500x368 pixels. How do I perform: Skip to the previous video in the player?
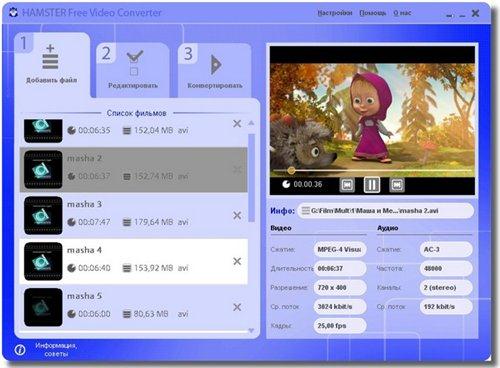click(347, 184)
